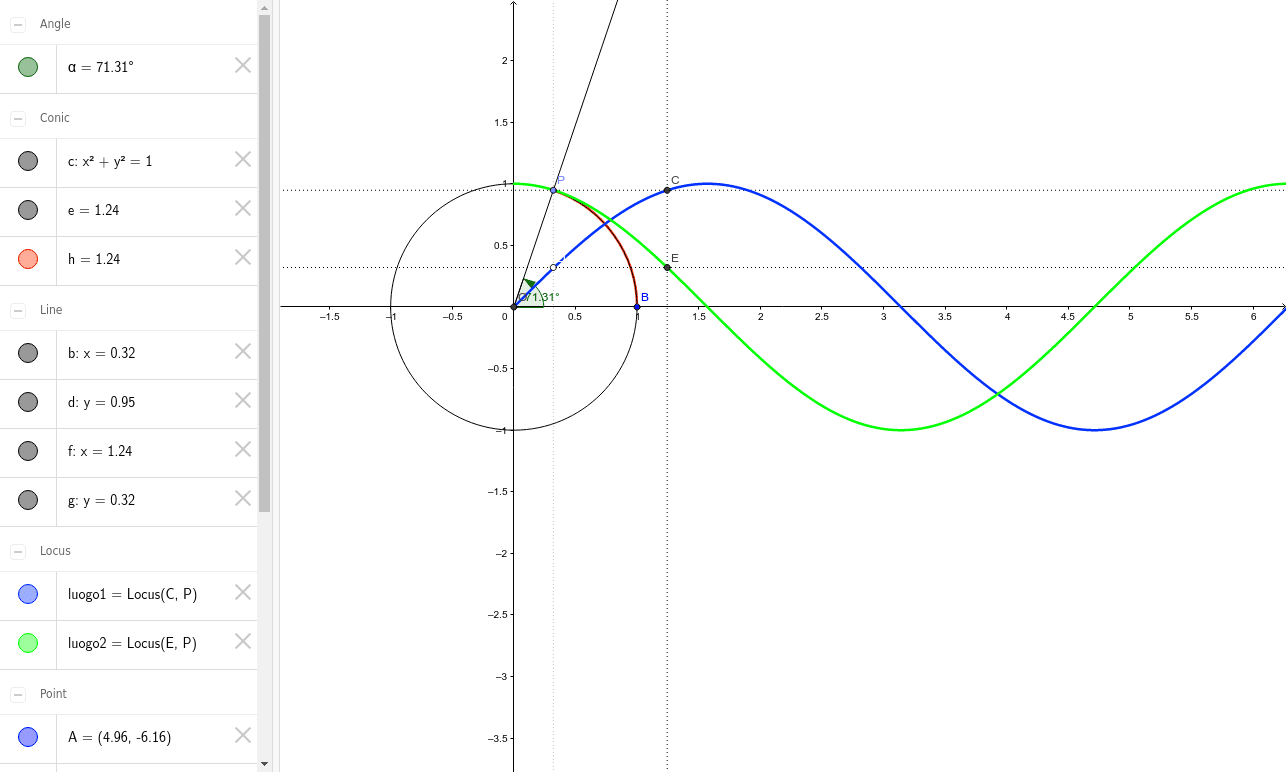Remove line g: y = 0.32
This screenshot has height=774, width=1288.
point(242,499)
